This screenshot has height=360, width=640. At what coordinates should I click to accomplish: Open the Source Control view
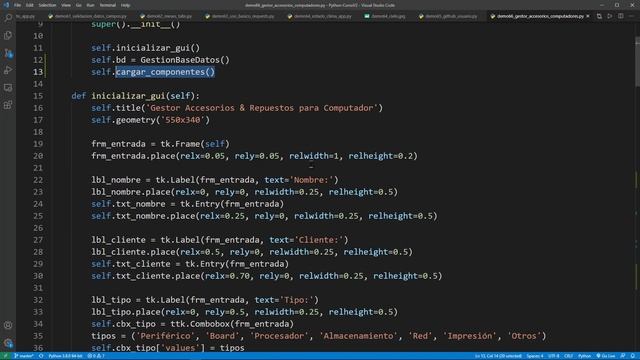click(8, 53)
